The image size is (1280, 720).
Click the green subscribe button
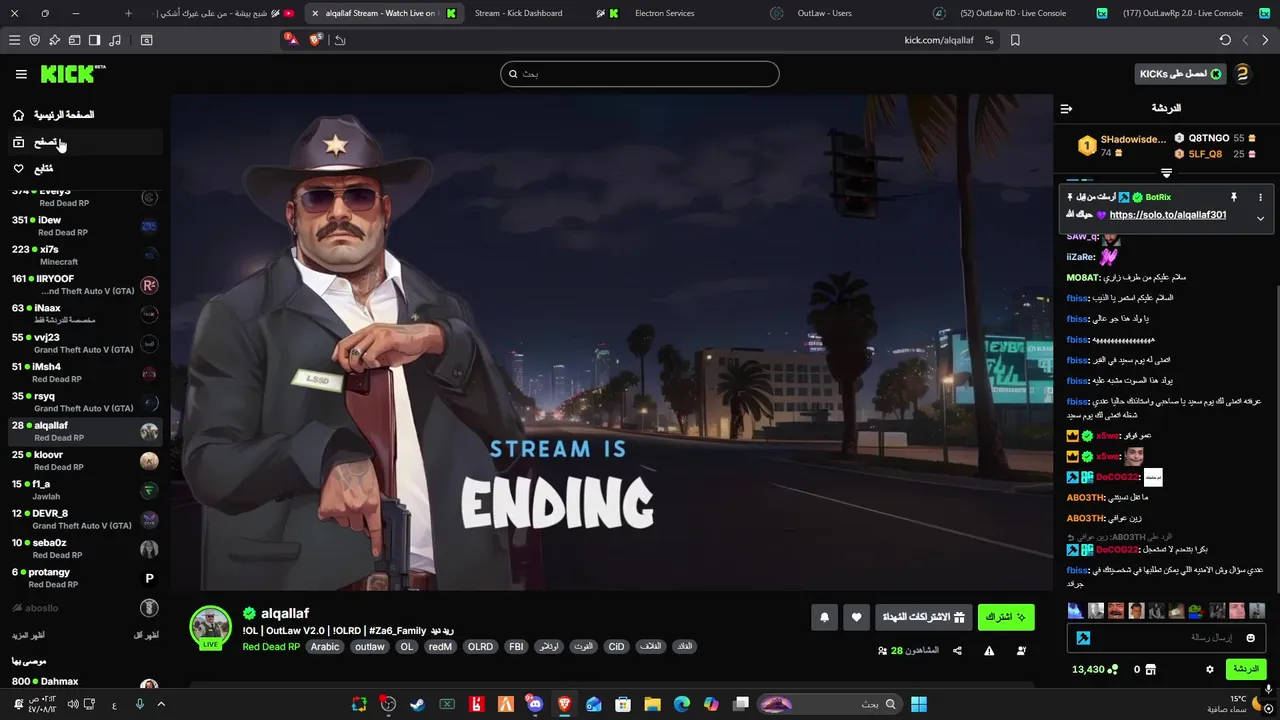pos(1006,617)
